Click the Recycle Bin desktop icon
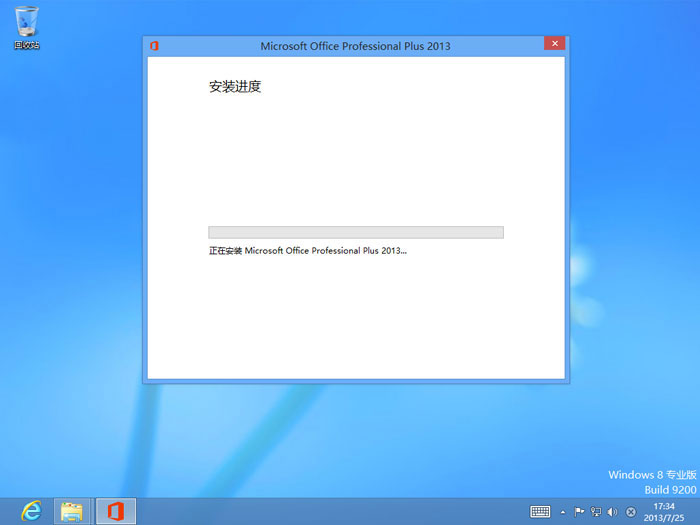The width and height of the screenshot is (700, 525). click(27, 24)
